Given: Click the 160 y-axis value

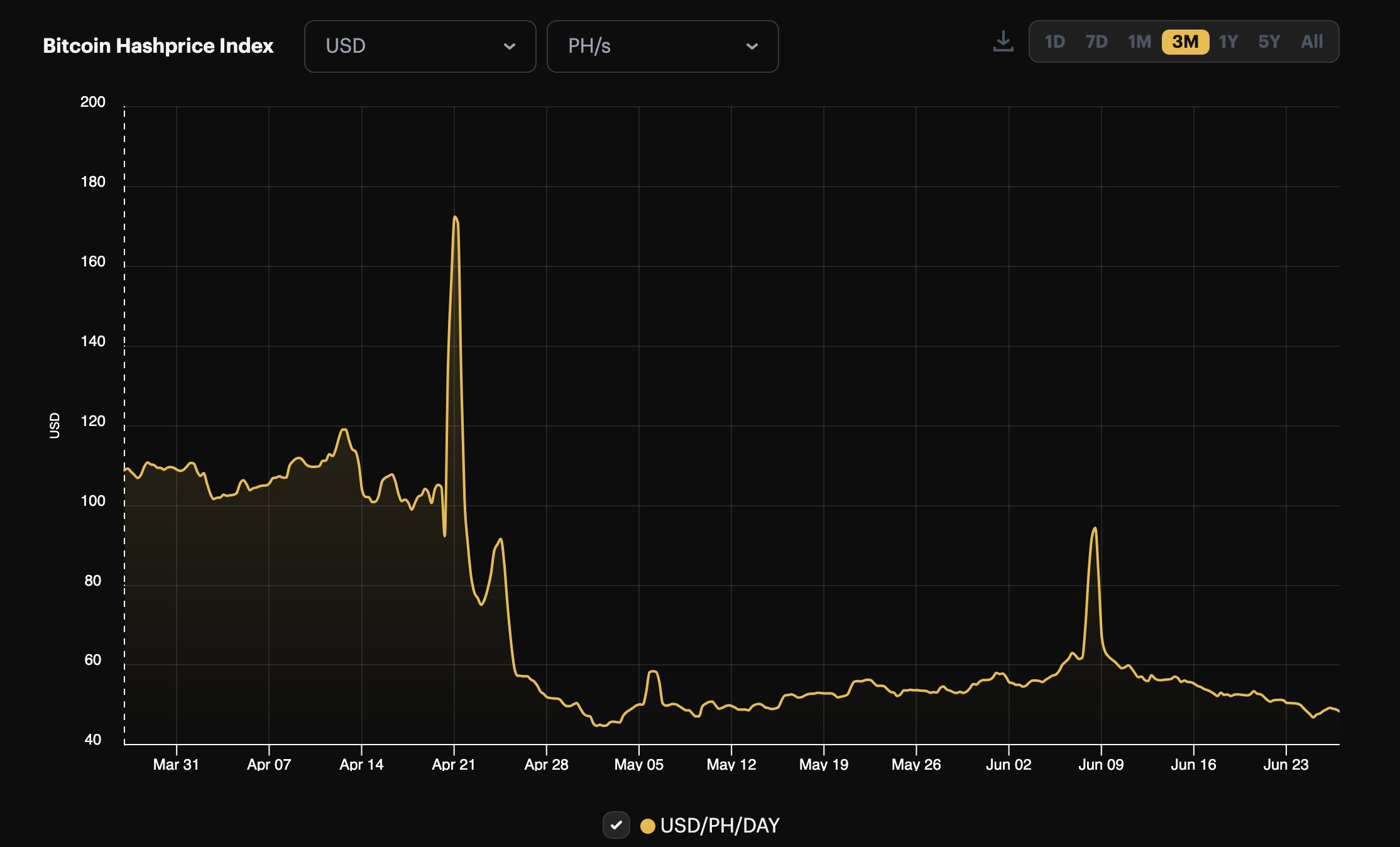Looking at the screenshot, I should (93, 261).
